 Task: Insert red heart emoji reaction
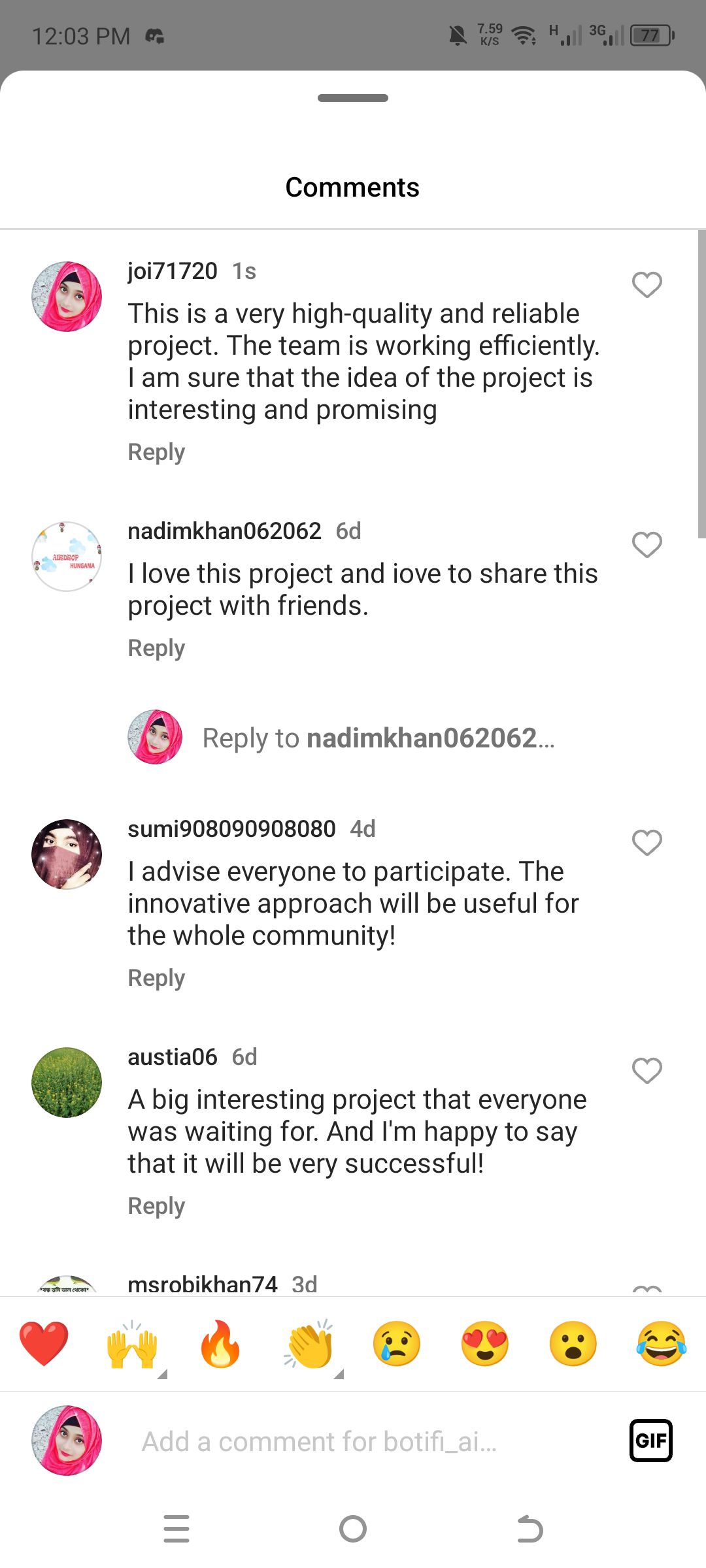tap(44, 1344)
